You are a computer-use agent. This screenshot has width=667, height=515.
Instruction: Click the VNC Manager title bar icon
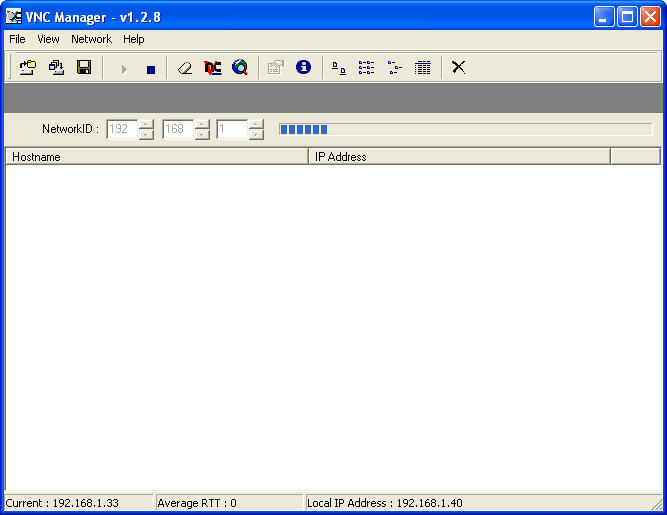click(14, 17)
